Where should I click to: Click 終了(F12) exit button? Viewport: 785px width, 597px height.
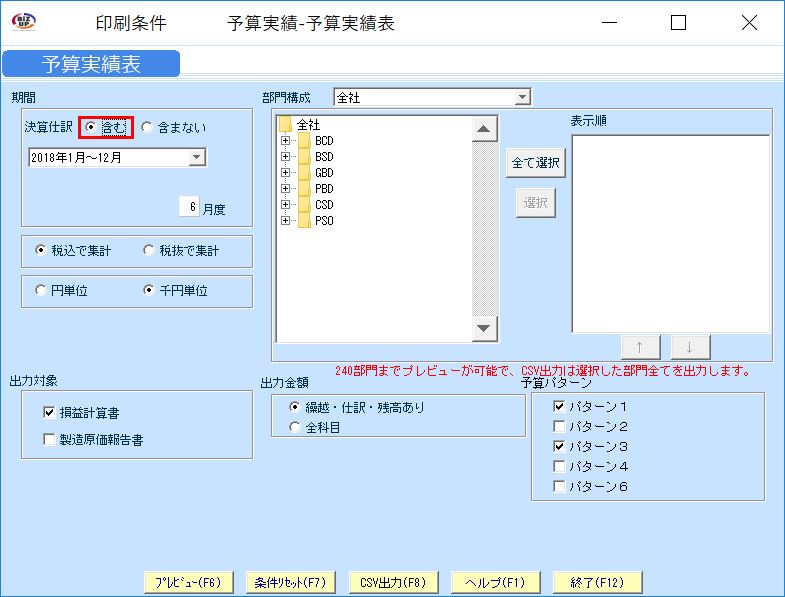tap(597, 582)
